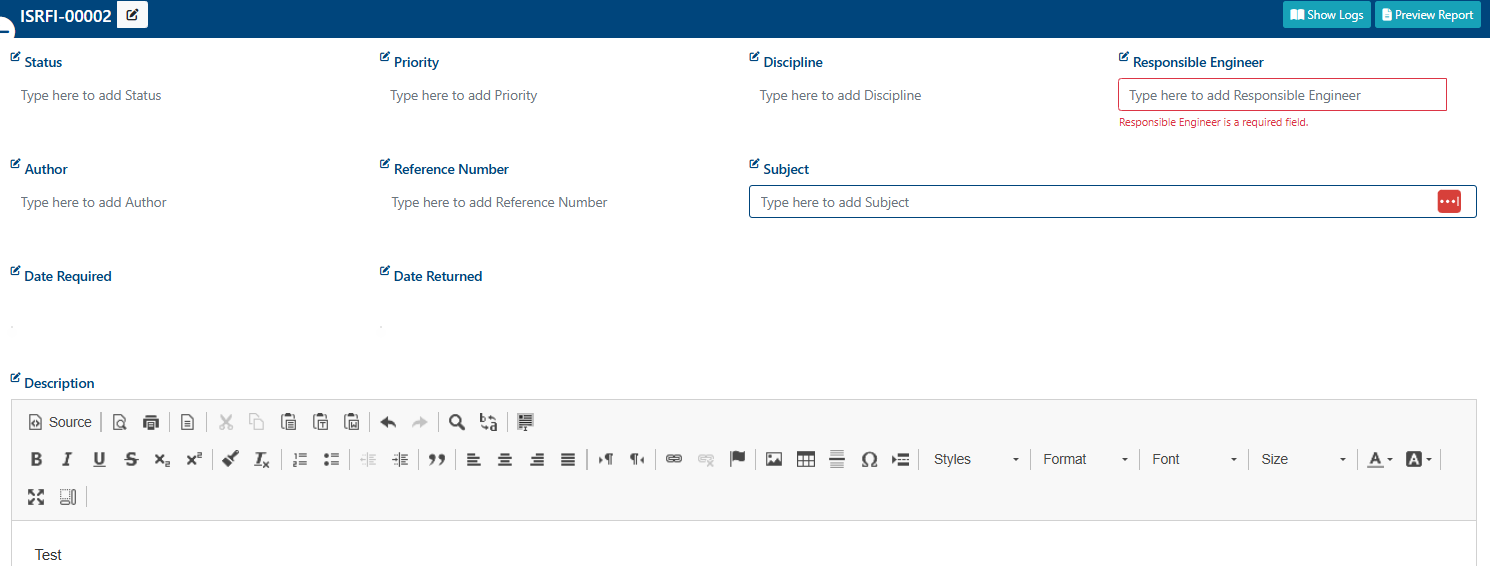This screenshot has width=1490, height=566.
Task: Click the Show Logs button
Action: (1327, 15)
